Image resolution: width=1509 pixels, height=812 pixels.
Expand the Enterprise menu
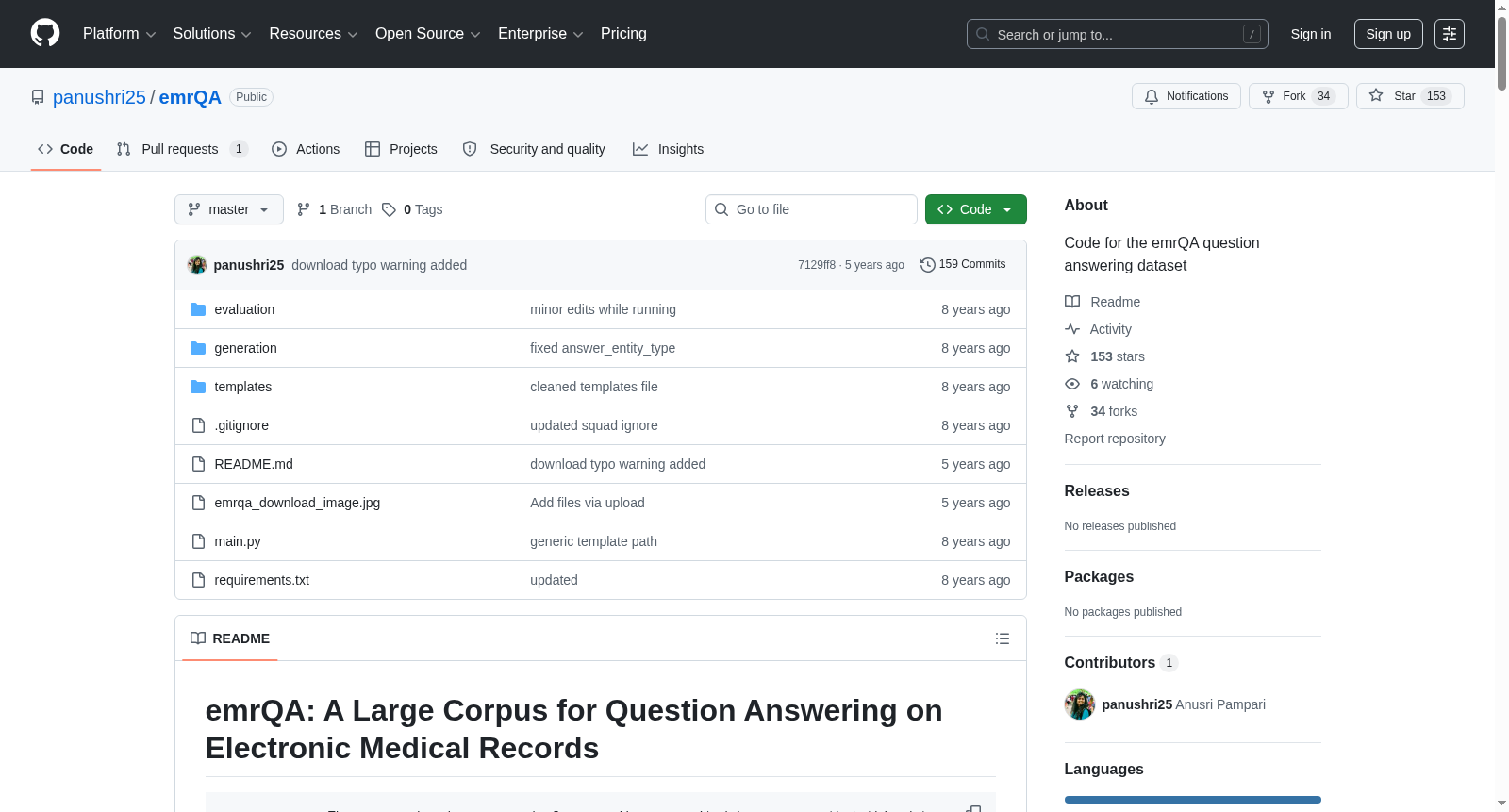click(540, 34)
